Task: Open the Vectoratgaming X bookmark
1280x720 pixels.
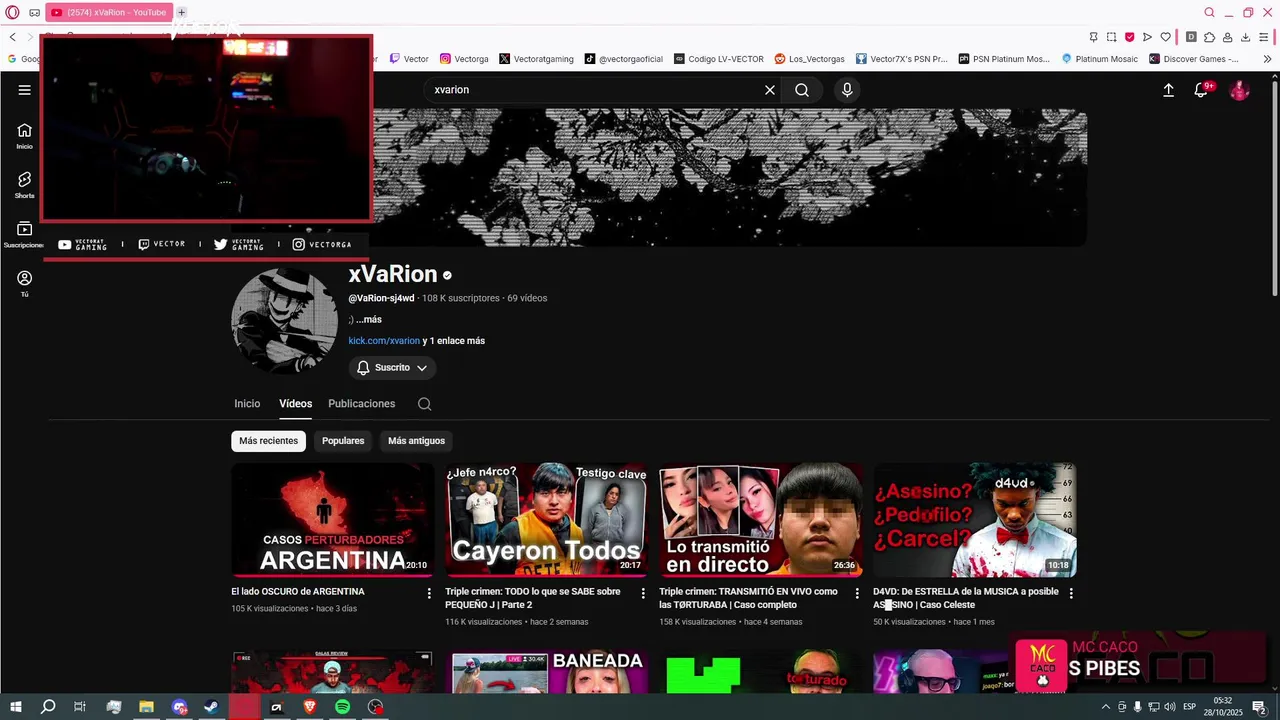Action: point(536,59)
